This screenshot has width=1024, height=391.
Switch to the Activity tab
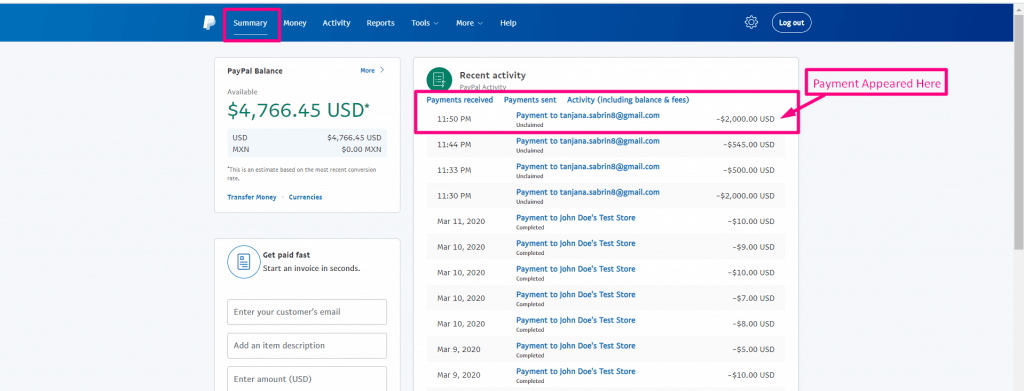[336, 23]
